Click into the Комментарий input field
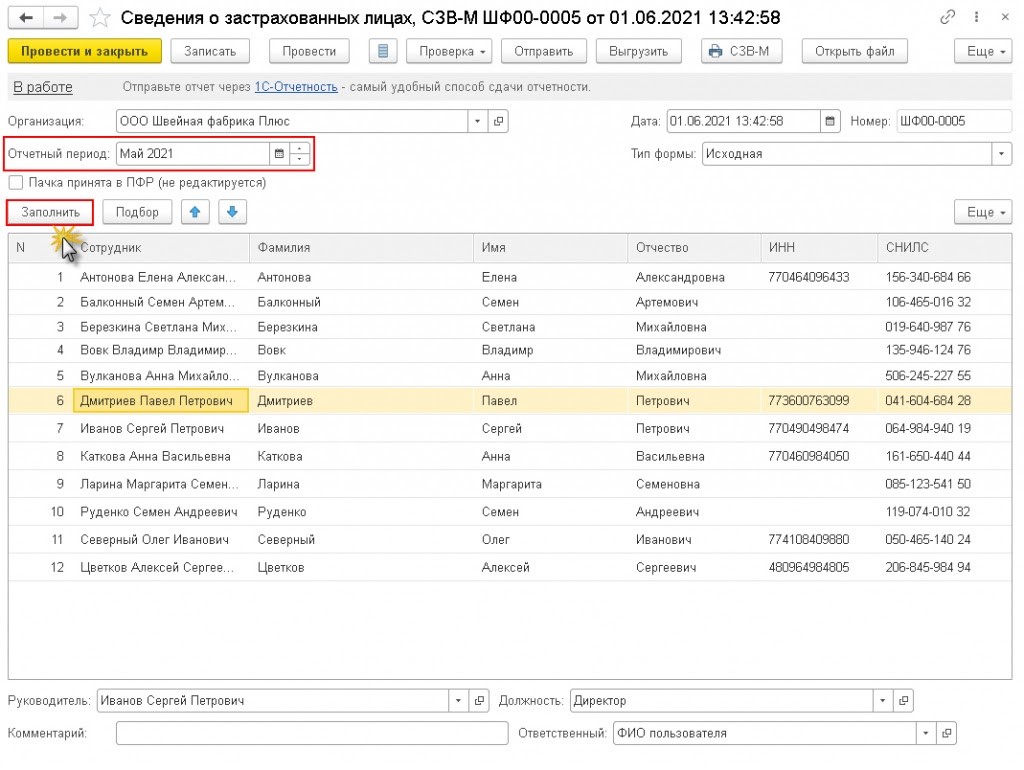 (x=312, y=734)
